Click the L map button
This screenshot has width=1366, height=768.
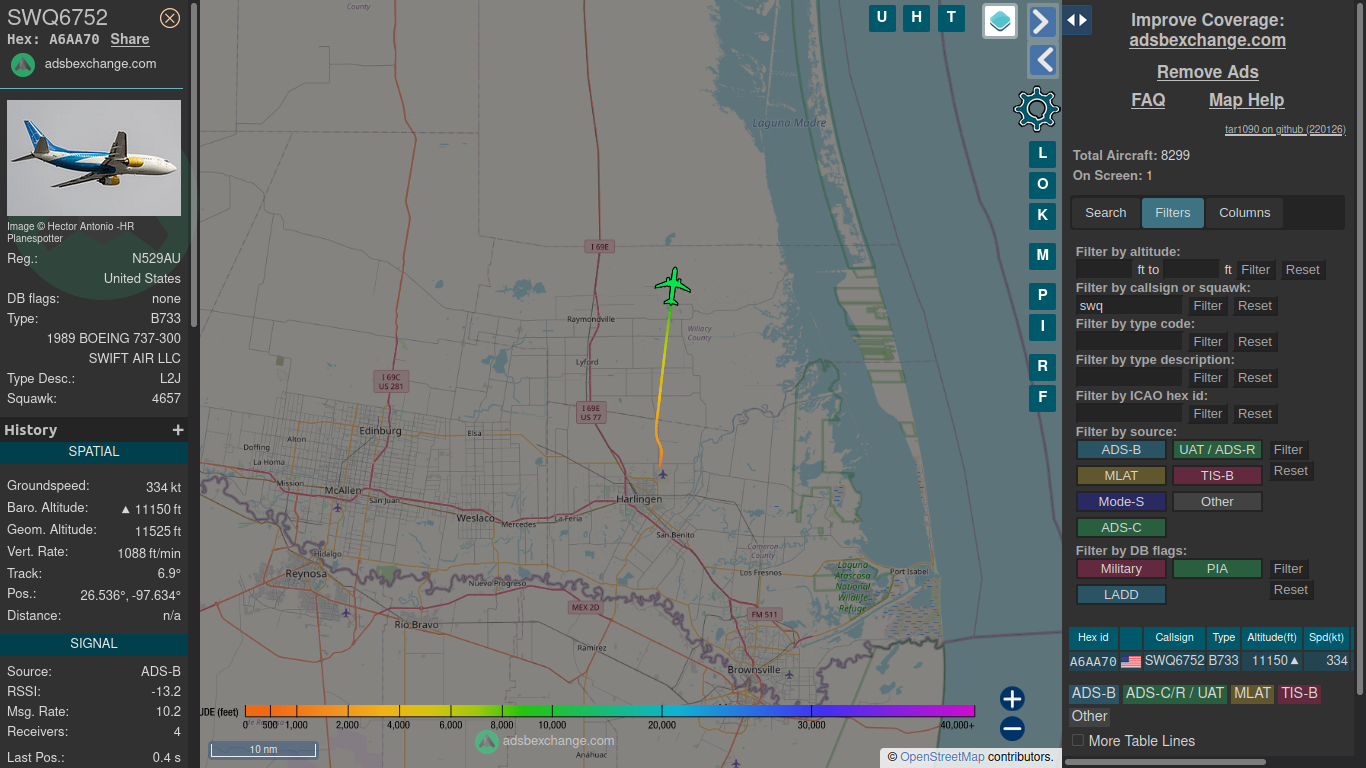click(x=1042, y=154)
